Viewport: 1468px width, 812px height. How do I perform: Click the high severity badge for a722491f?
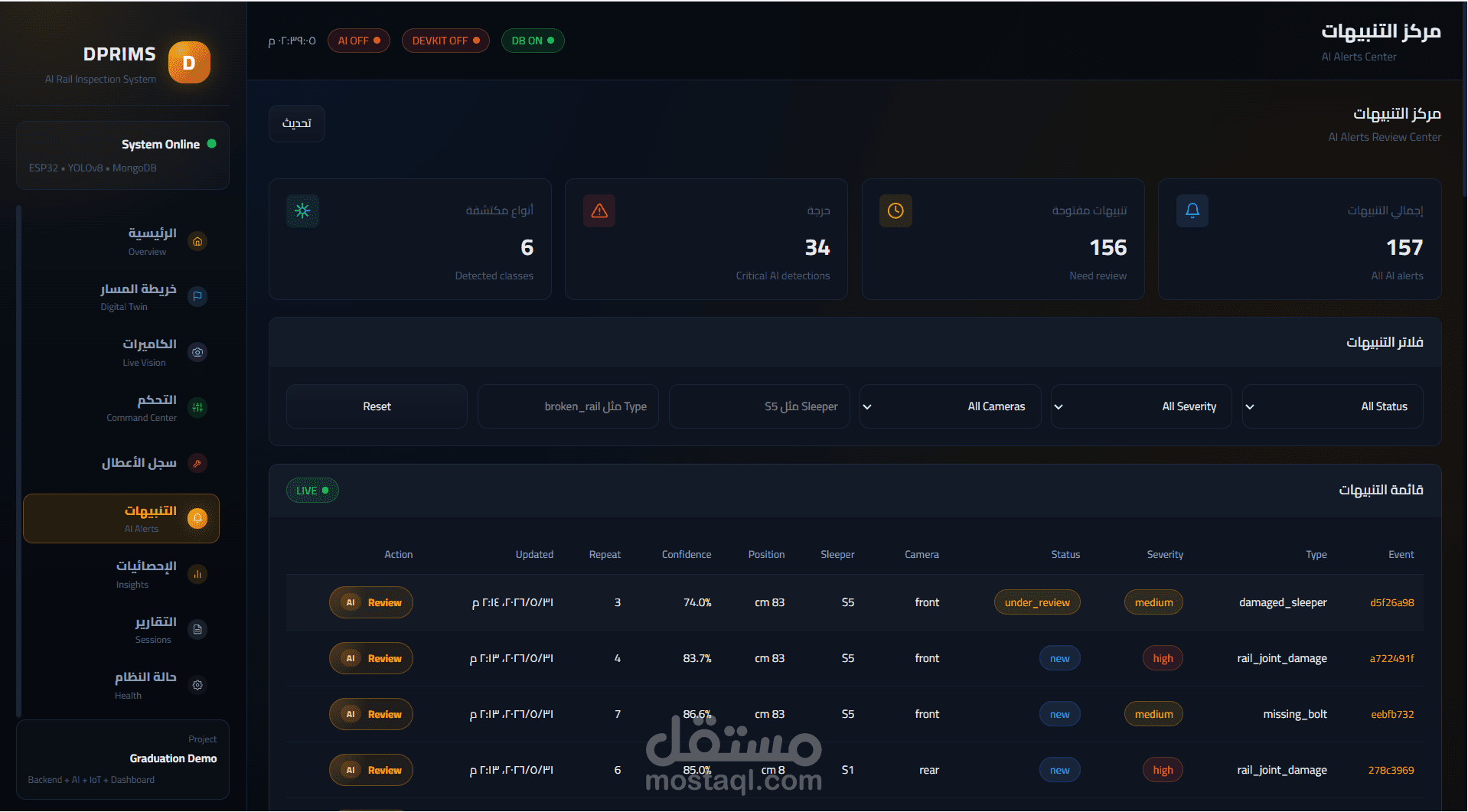[1163, 659]
